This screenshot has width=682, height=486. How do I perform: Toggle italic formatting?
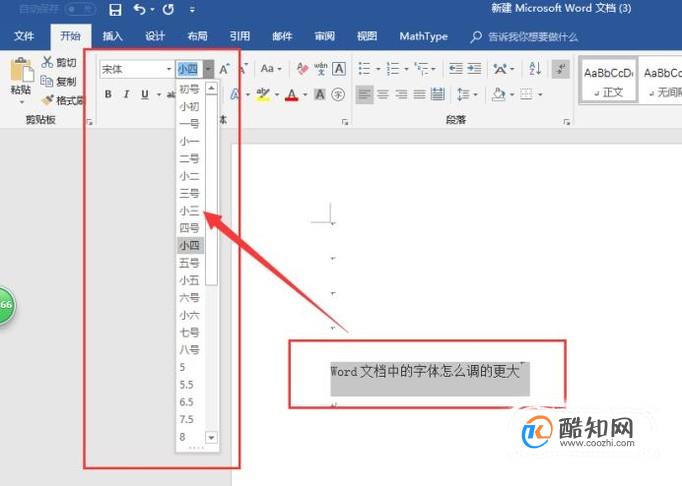(x=127, y=94)
